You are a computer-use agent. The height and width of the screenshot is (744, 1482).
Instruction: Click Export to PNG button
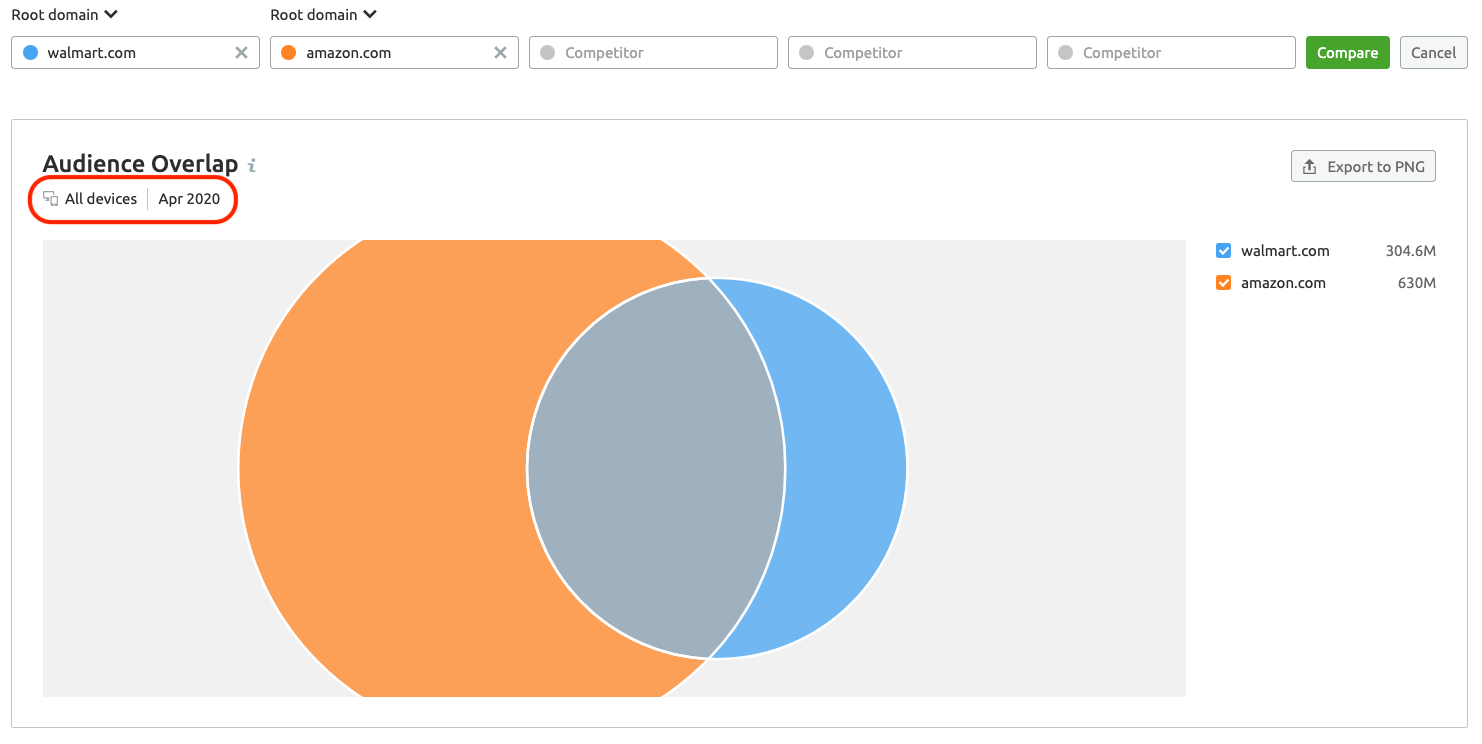1363,167
